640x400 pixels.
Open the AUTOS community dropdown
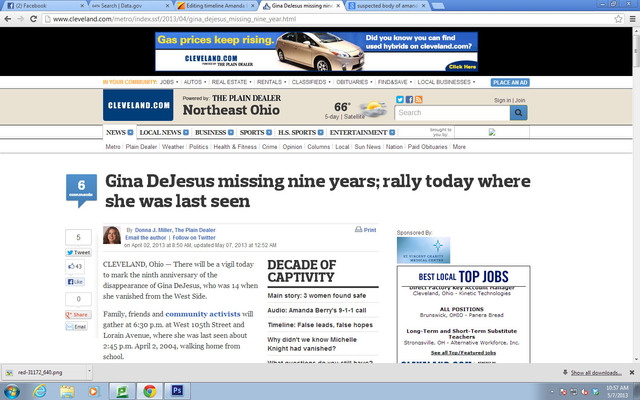[x=194, y=82]
